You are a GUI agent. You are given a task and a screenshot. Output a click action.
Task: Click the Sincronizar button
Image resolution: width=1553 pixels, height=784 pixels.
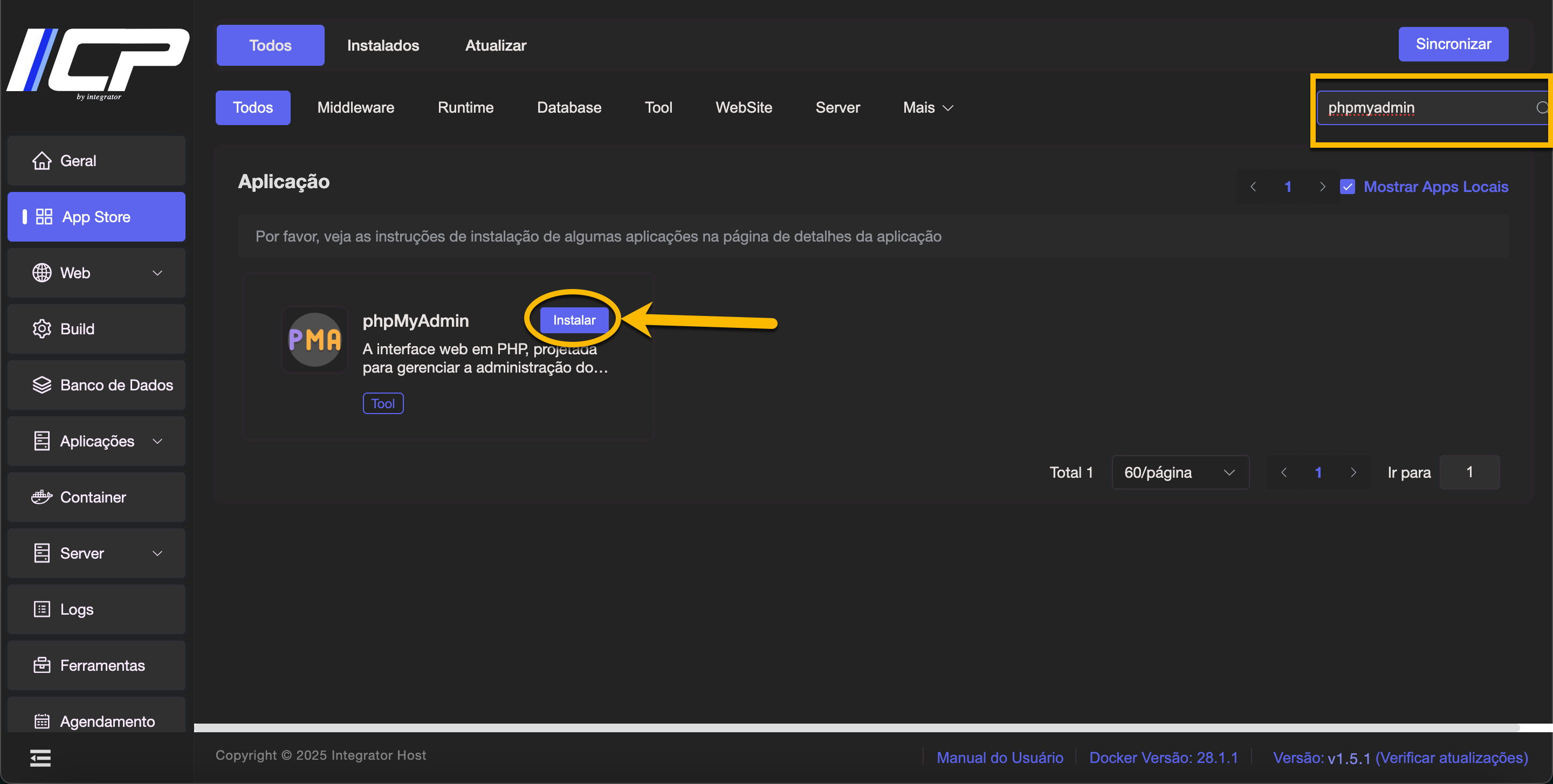(1453, 44)
